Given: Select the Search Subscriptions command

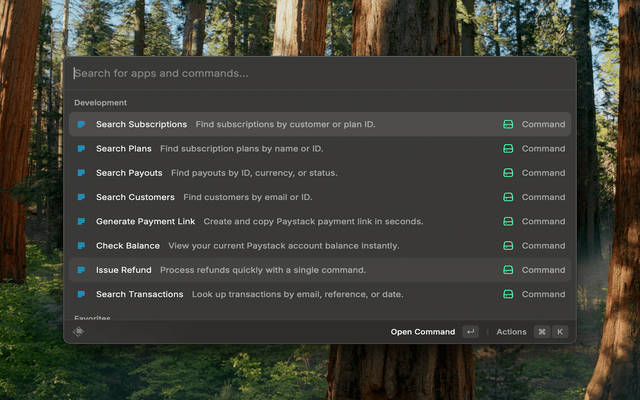Looking at the screenshot, I should [x=141, y=125].
